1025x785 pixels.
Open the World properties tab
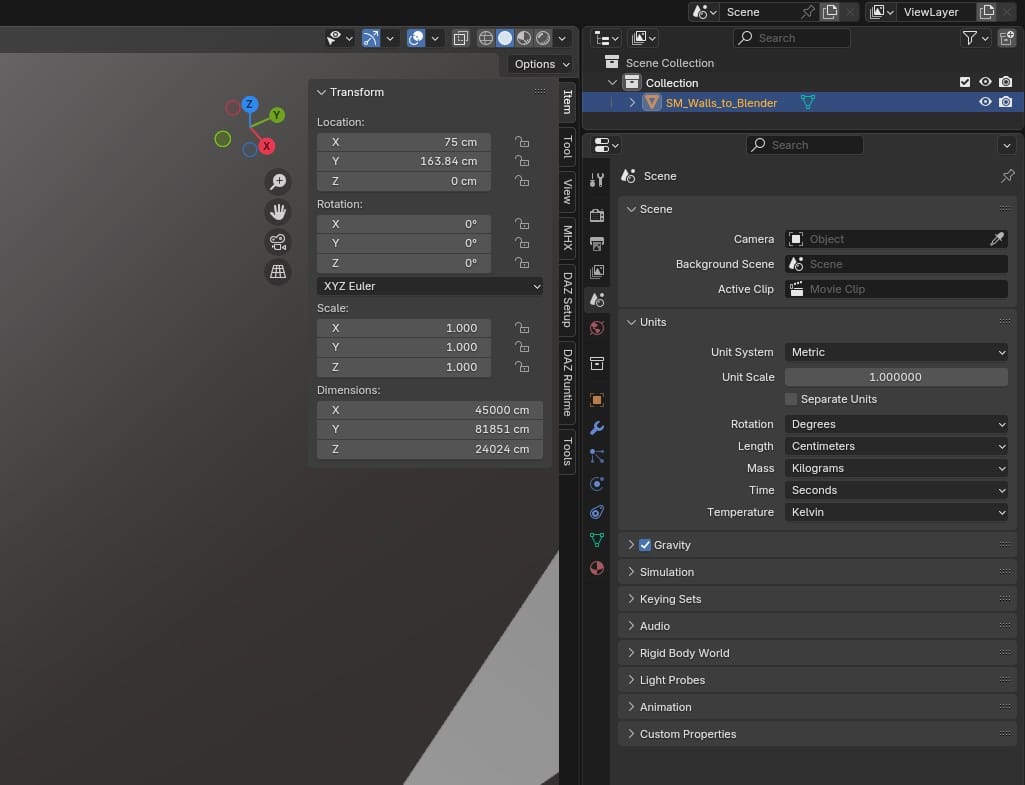(597, 328)
